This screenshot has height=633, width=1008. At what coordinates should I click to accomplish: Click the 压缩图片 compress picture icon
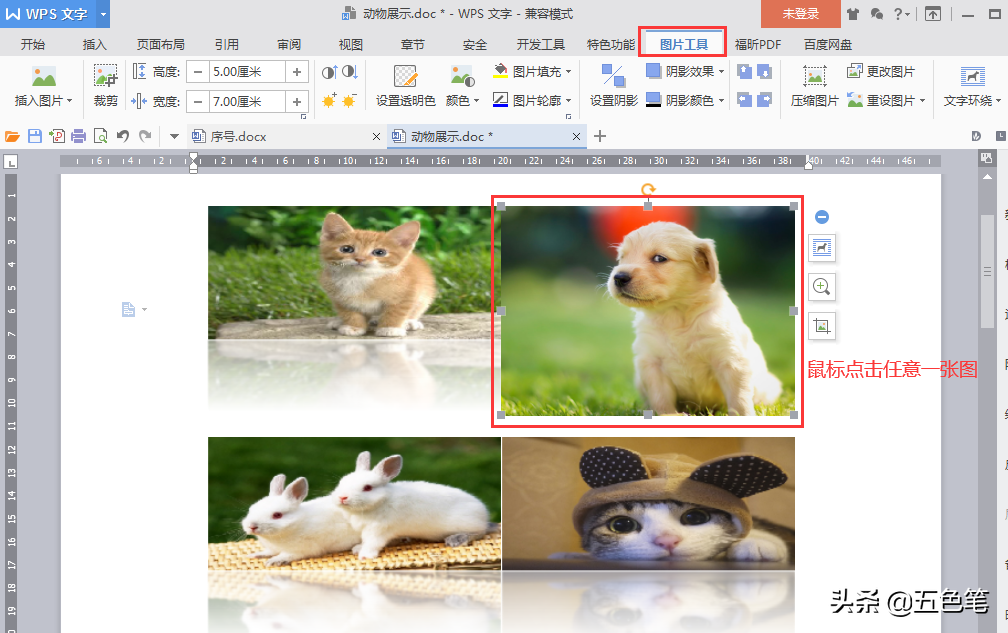coord(815,85)
